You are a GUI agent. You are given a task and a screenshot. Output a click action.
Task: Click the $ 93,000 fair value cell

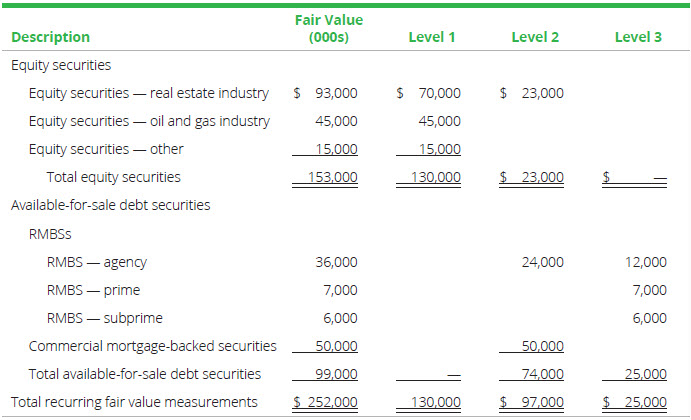tap(327, 93)
